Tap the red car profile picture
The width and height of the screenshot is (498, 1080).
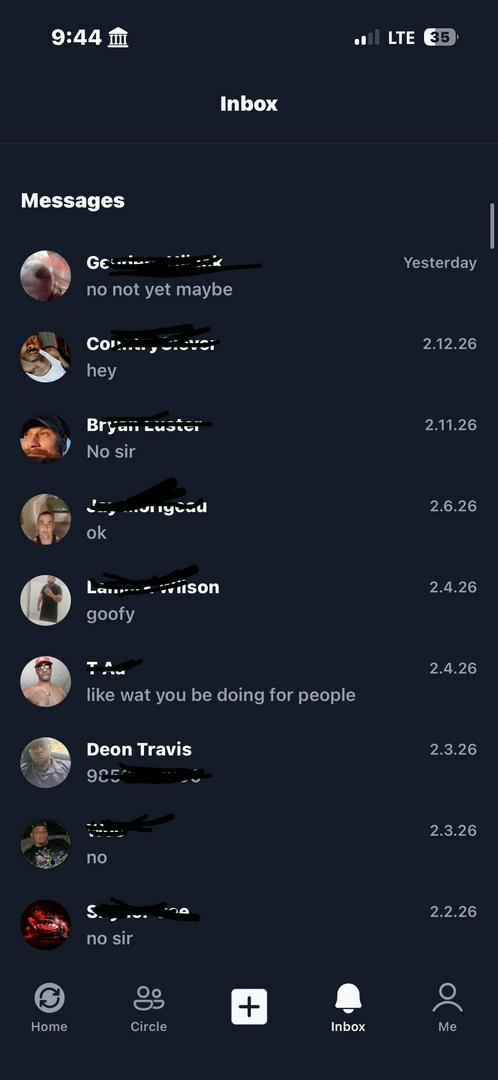tap(45, 924)
